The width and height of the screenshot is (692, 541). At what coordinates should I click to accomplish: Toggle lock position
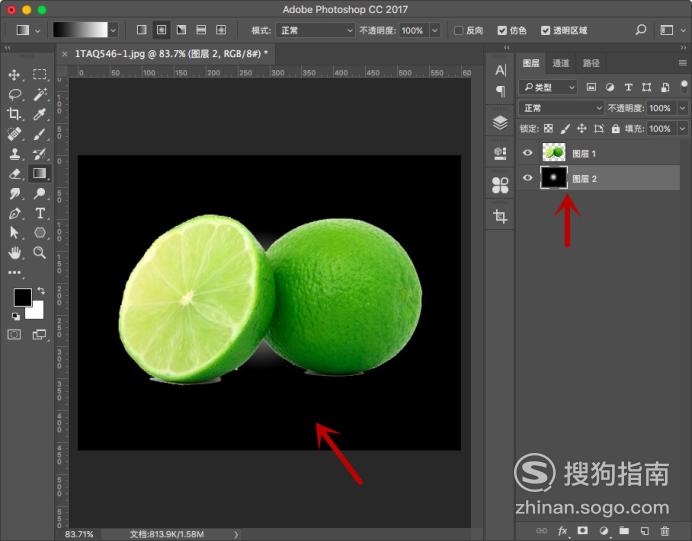coord(582,128)
